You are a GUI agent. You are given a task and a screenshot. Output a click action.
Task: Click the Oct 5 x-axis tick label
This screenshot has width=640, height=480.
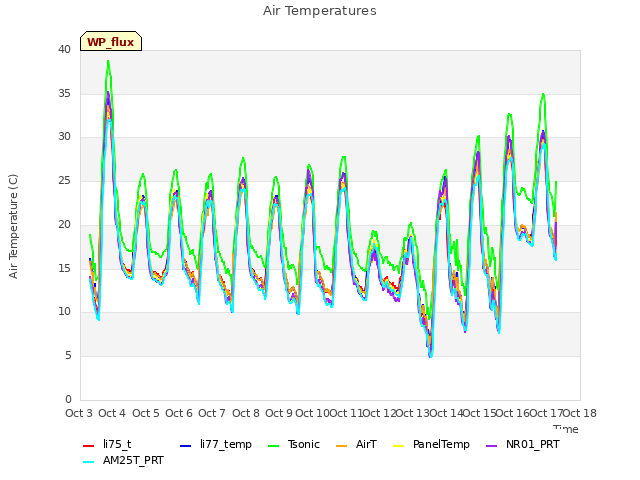click(x=146, y=413)
